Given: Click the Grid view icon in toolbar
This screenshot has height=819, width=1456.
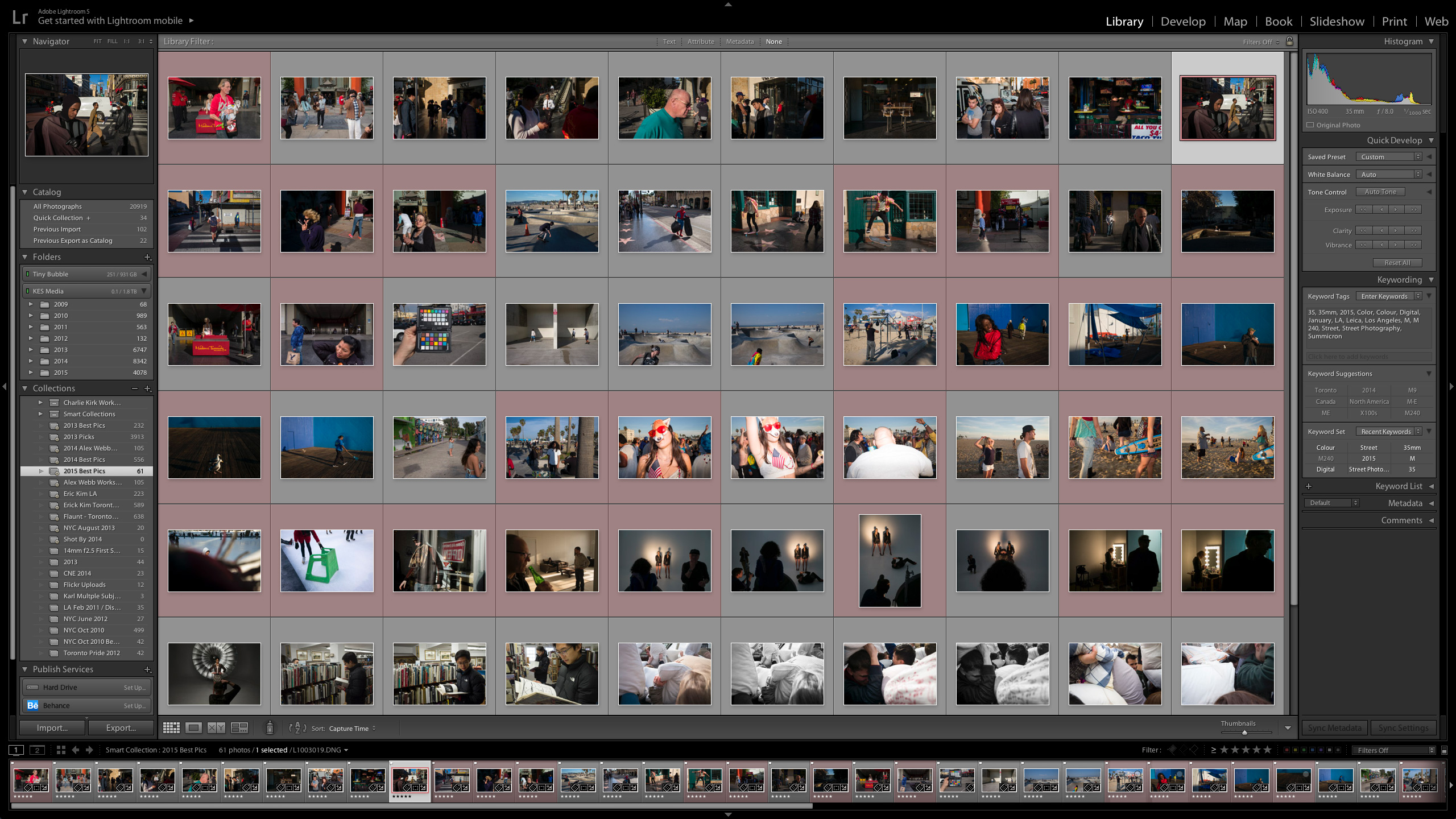Looking at the screenshot, I should tap(171, 728).
